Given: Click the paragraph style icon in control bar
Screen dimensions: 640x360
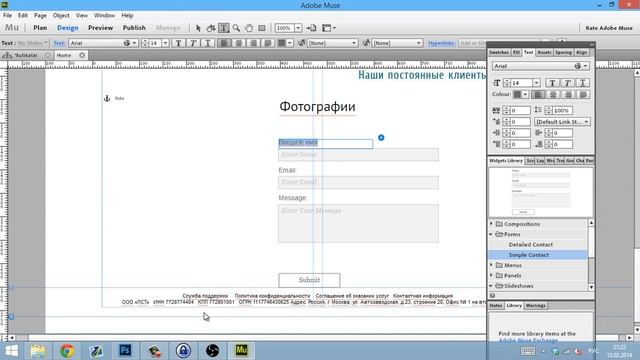Looking at the screenshot, I should [302, 43].
